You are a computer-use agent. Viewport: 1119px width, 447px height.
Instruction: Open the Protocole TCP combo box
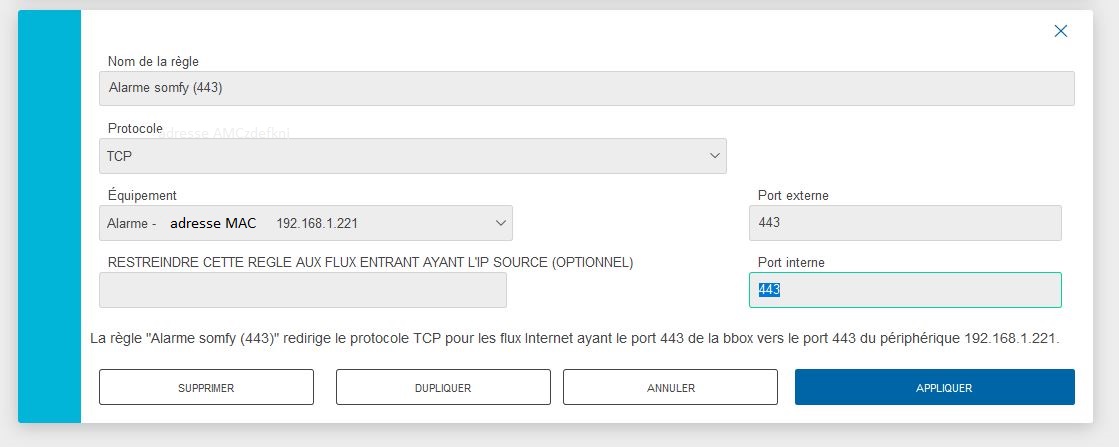click(412, 156)
